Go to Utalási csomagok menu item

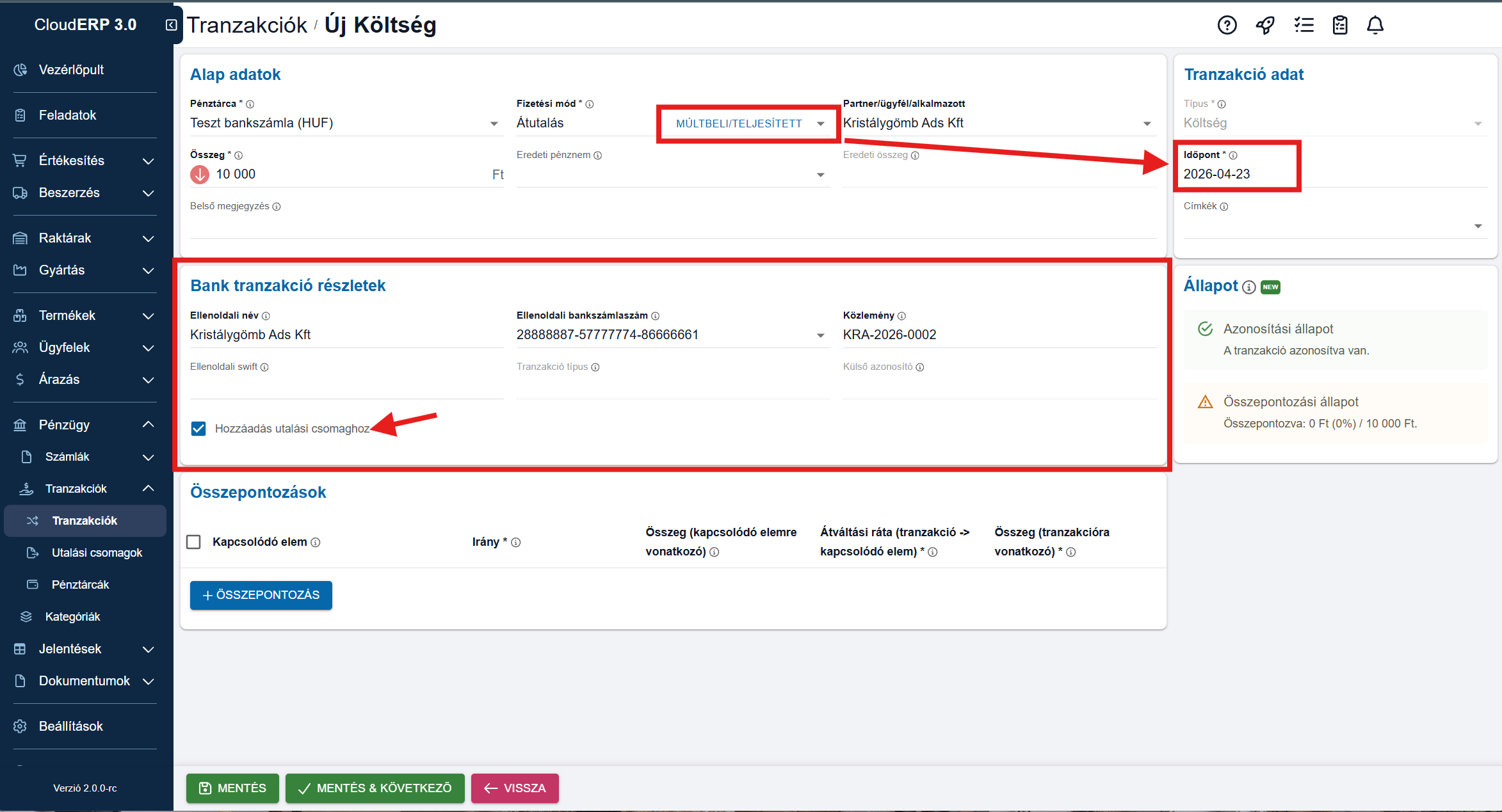[97, 553]
